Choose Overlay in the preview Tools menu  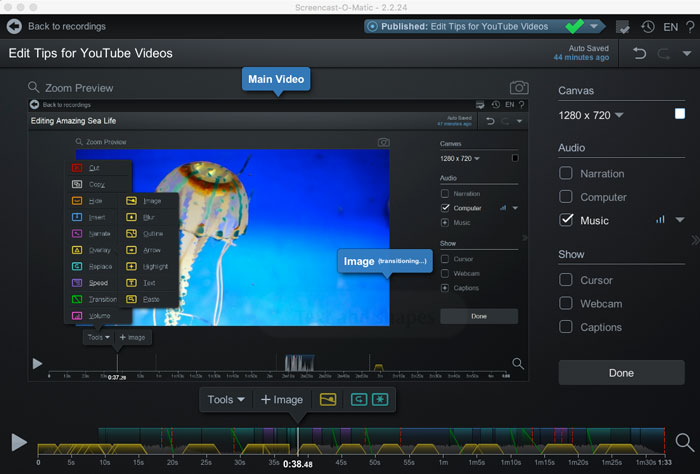tap(100, 250)
